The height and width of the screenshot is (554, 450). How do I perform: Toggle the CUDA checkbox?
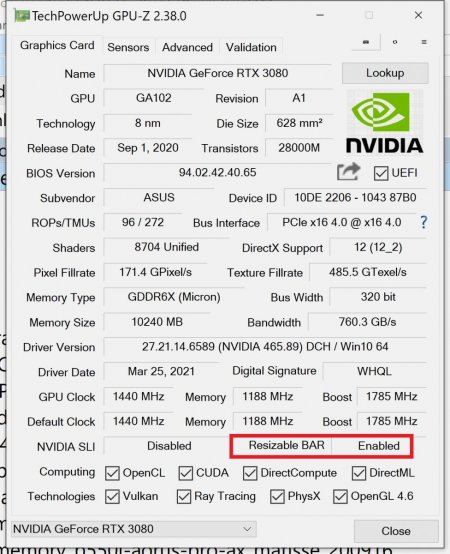[186, 473]
